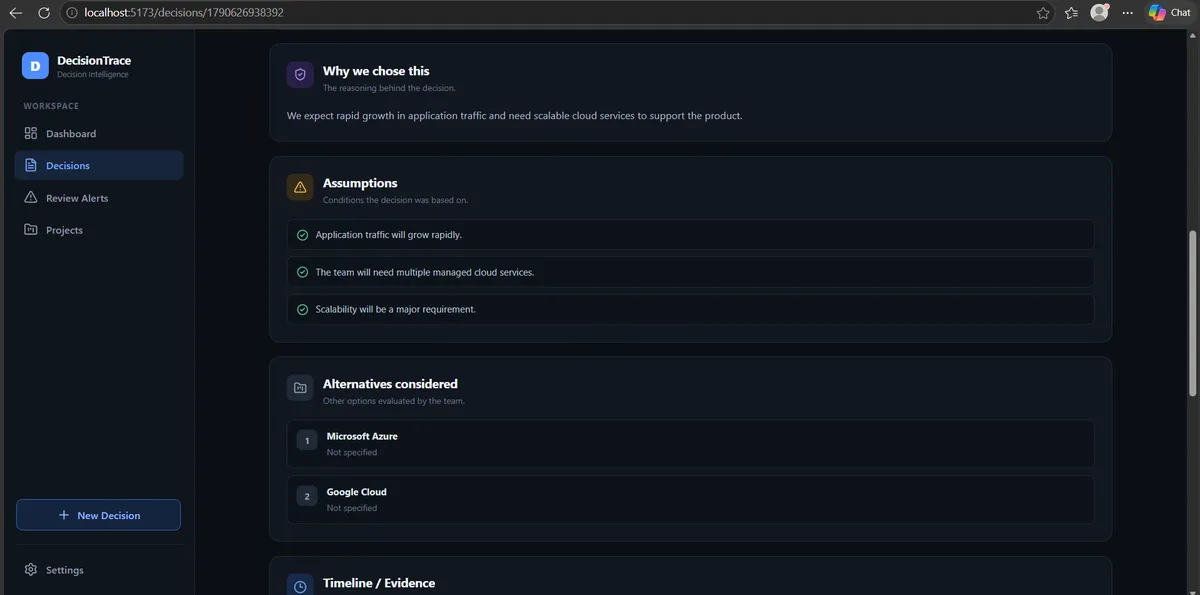Click the DecisionTrace logo icon
Screen dimensions: 1200x595
pyautogui.click(x=35, y=65)
